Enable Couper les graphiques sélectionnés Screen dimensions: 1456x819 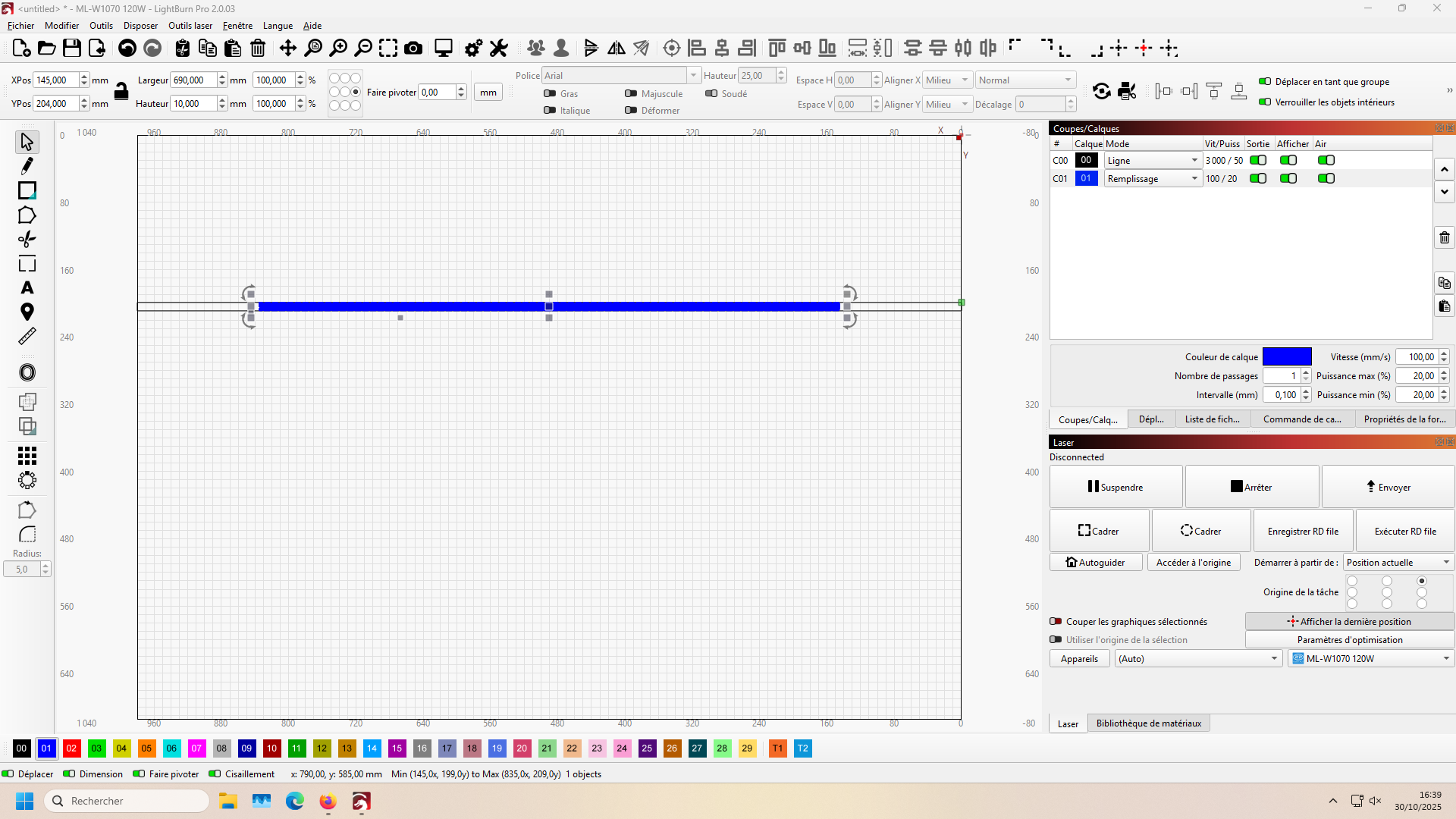point(1056,621)
